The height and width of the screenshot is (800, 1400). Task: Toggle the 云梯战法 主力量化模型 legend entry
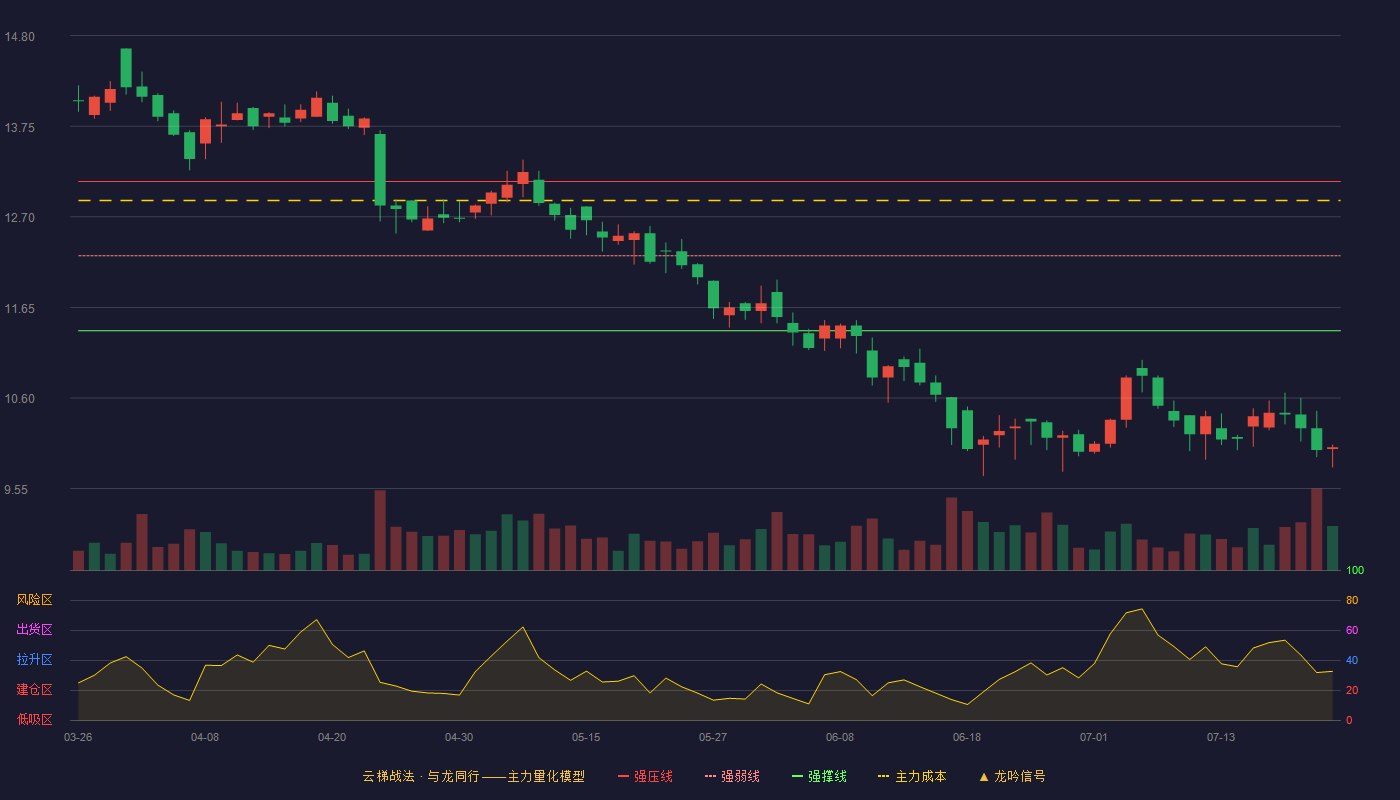(x=473, y=776)
